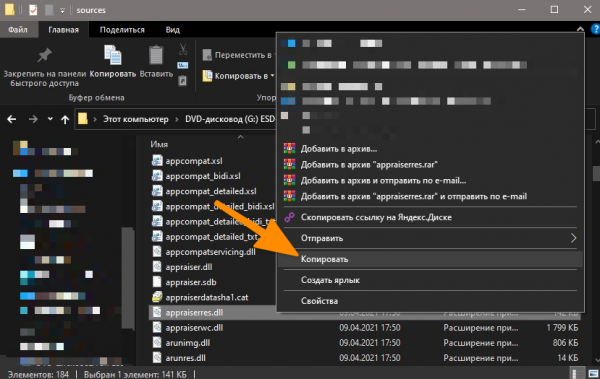This screenshot has height=379, width=600.
Task: Sort by the Имя column header
Action: 159,144
